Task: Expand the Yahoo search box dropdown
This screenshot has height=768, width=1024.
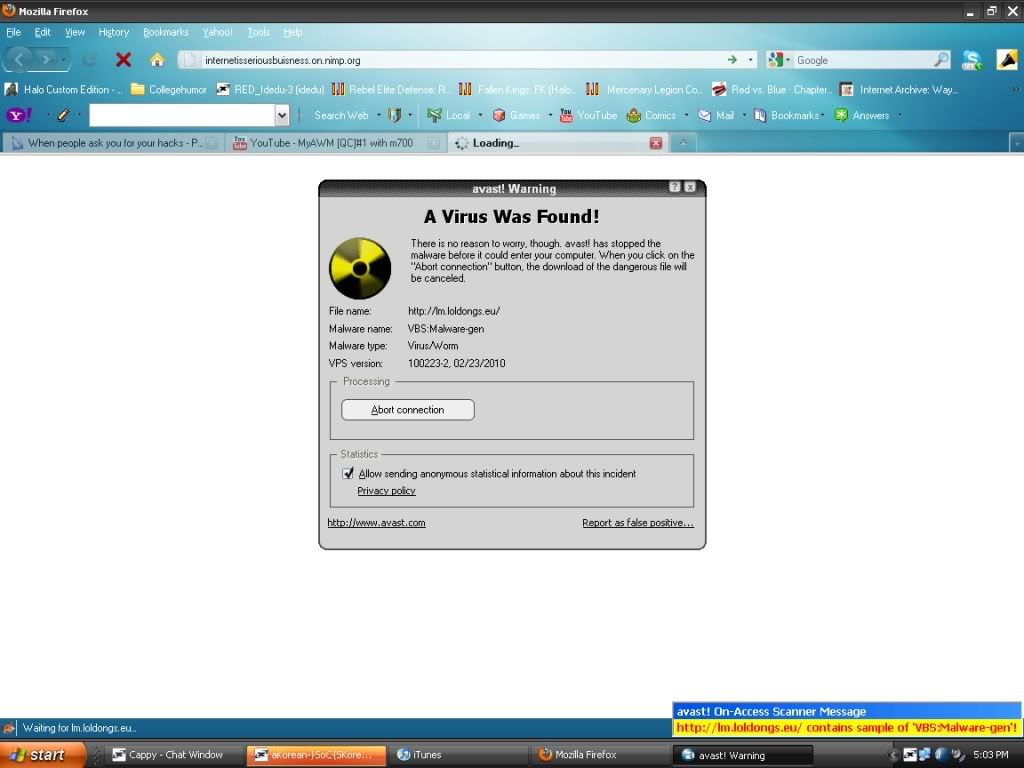Action: click(281, 116)
